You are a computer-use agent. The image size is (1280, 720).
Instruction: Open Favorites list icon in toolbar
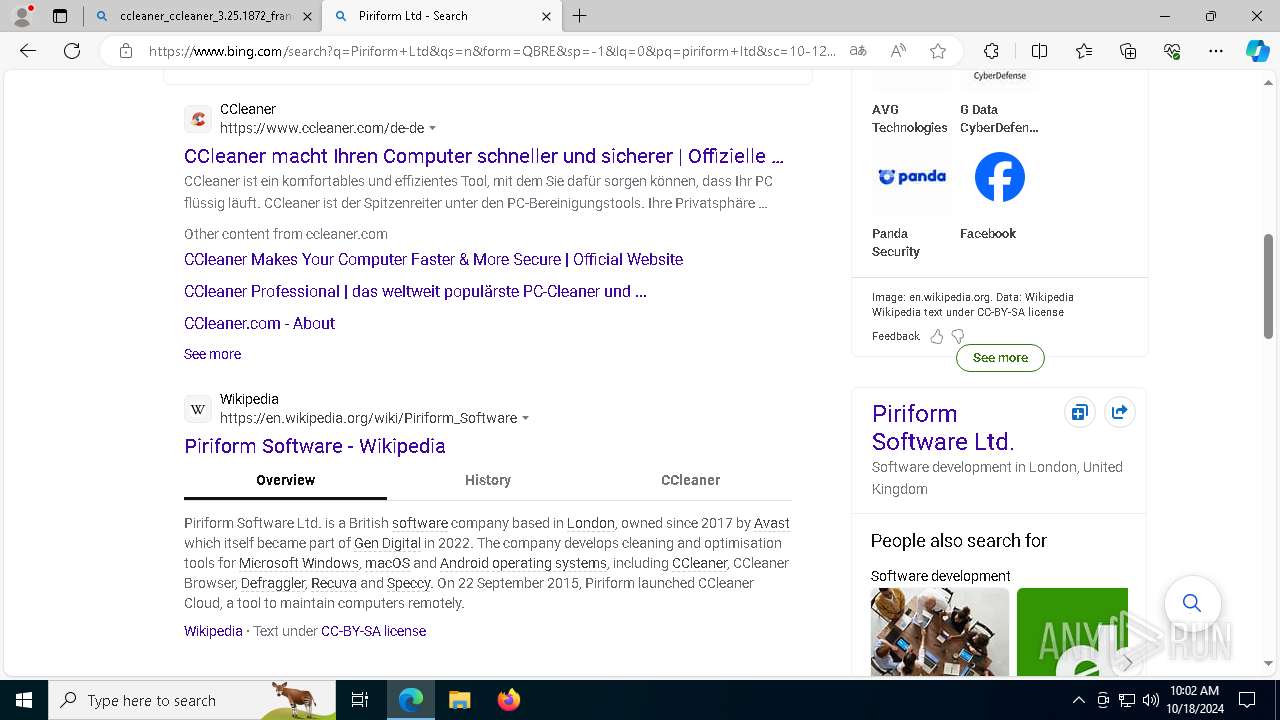tap(1084, 51)
